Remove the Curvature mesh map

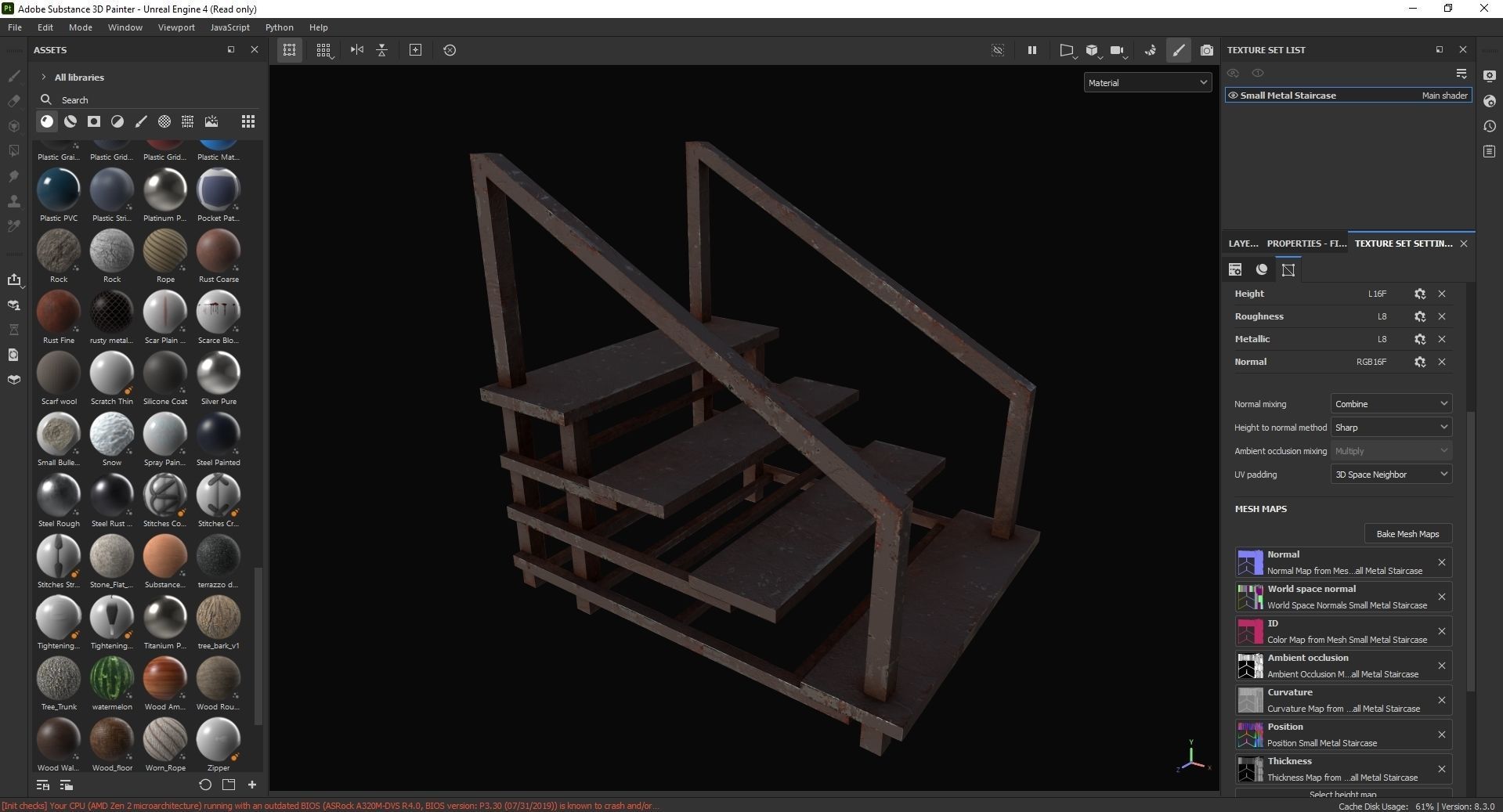click(1442, 700)
